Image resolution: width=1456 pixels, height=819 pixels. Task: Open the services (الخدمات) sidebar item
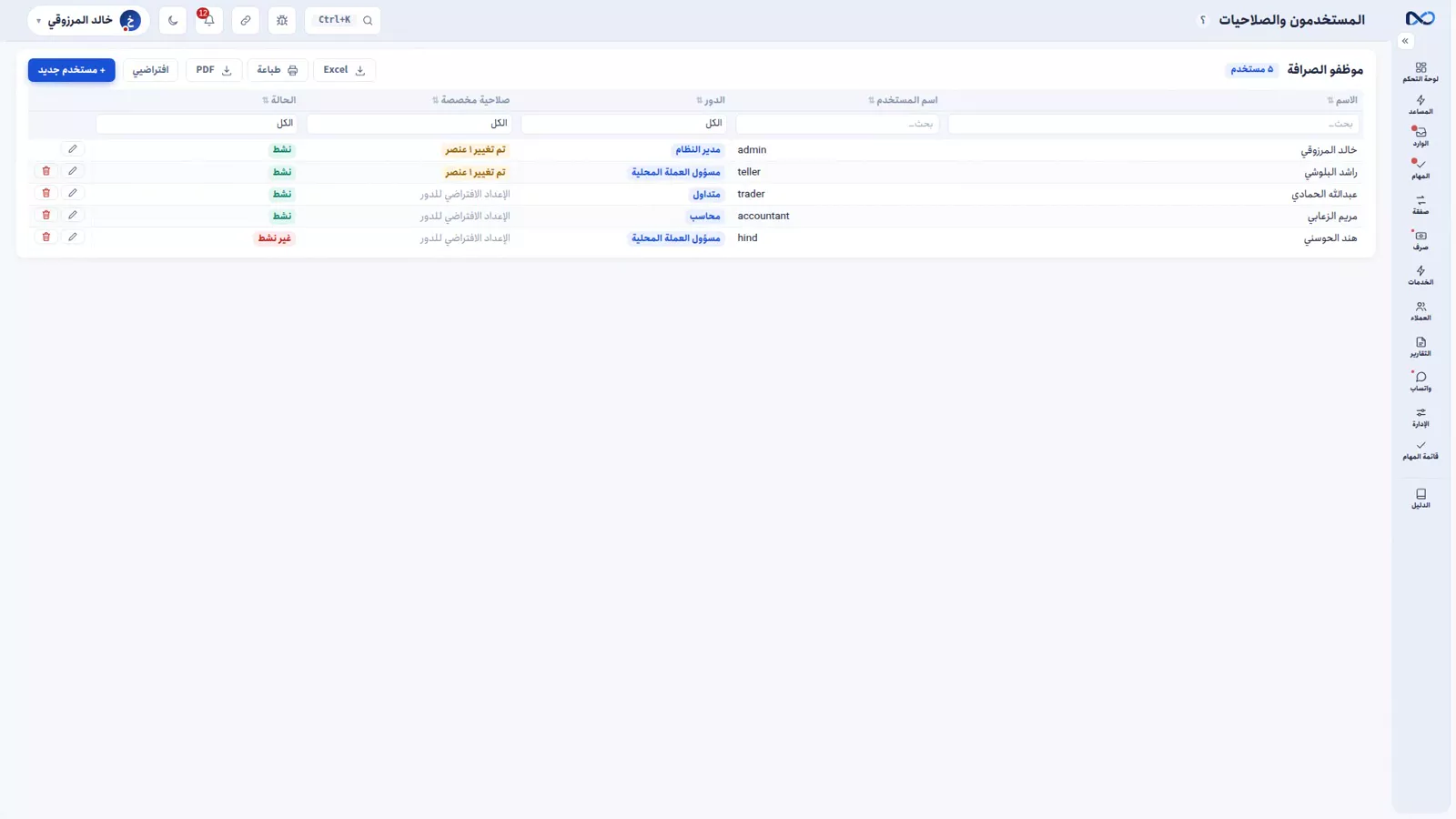1421,275
